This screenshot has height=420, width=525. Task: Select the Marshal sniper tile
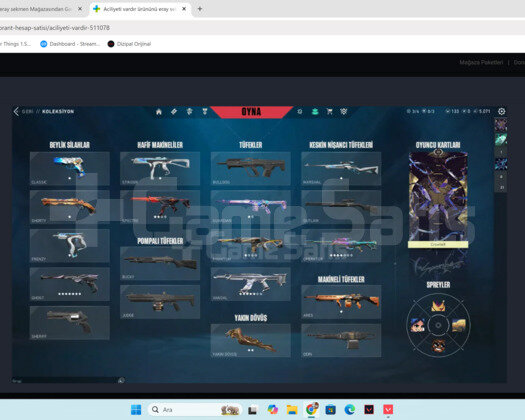(341, 168)
